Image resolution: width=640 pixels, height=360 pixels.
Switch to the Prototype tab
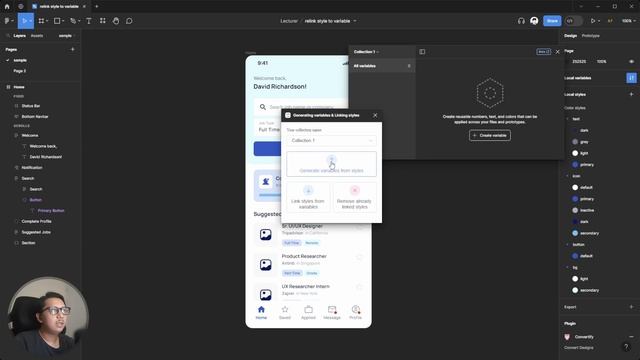click(x=591, y=36)
